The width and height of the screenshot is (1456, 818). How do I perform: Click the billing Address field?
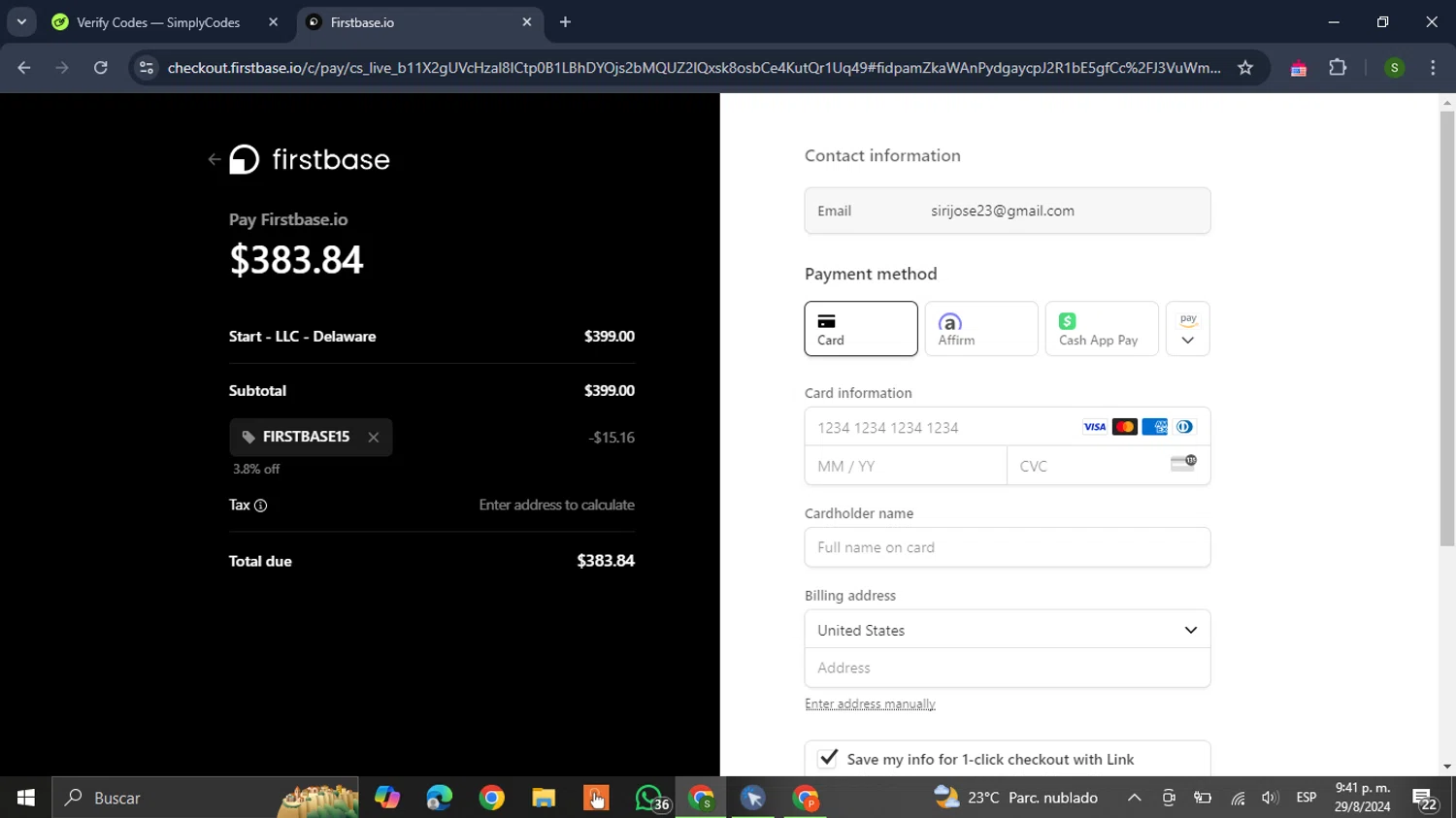[1008, 668]
